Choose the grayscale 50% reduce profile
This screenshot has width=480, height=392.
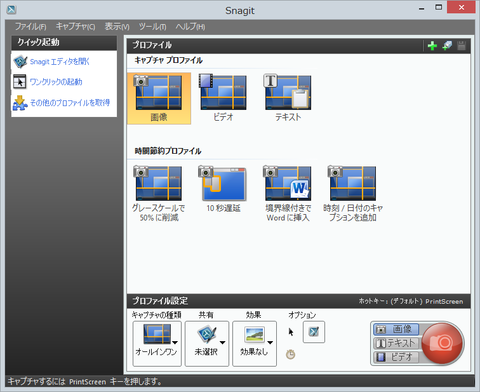pyautogui.click(x=159, y=193)
